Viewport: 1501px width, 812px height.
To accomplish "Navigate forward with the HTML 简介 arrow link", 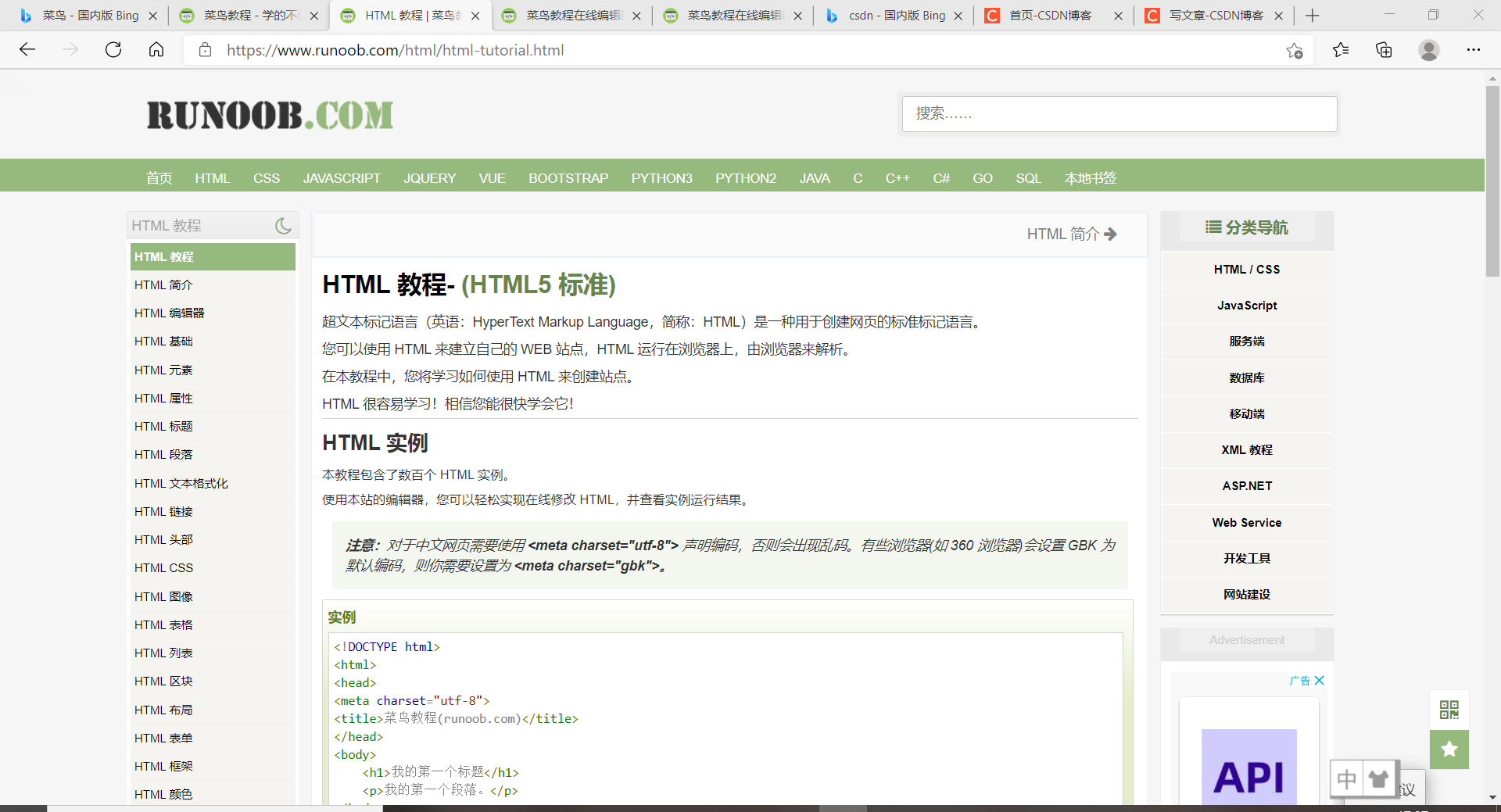I will 1072,234.
